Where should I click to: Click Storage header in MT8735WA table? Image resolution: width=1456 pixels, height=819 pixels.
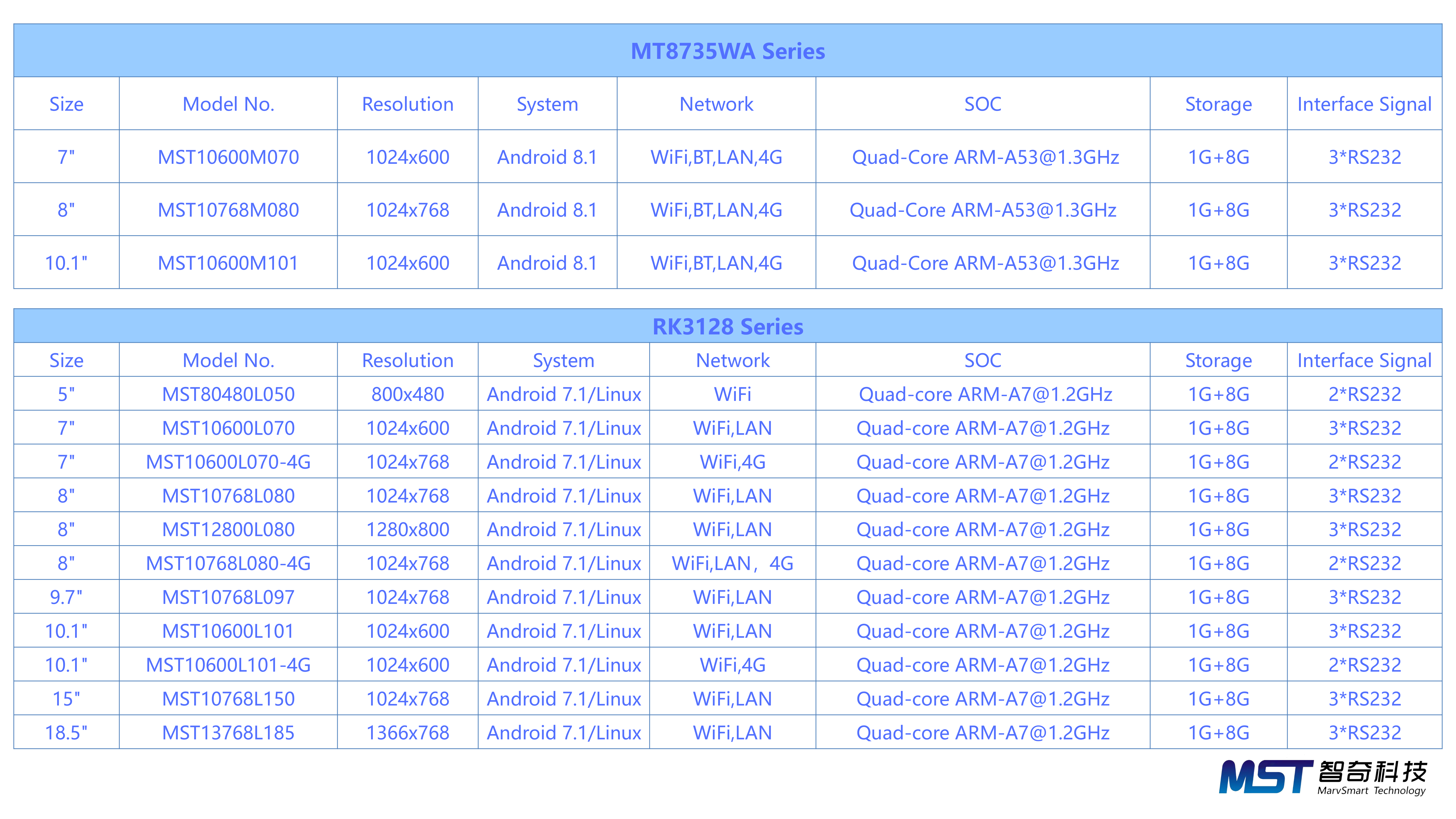1219,105
